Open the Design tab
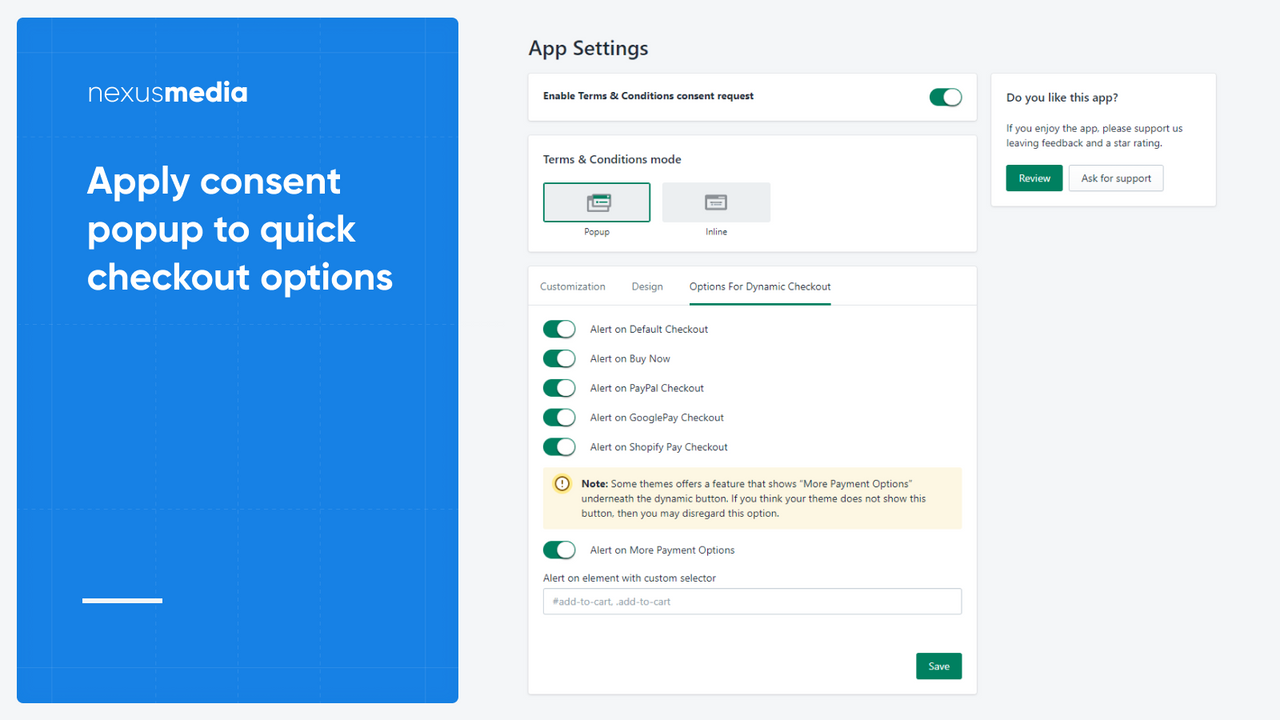The height and width of the screenshot is (720, 1280). click(x=647, y=286)
